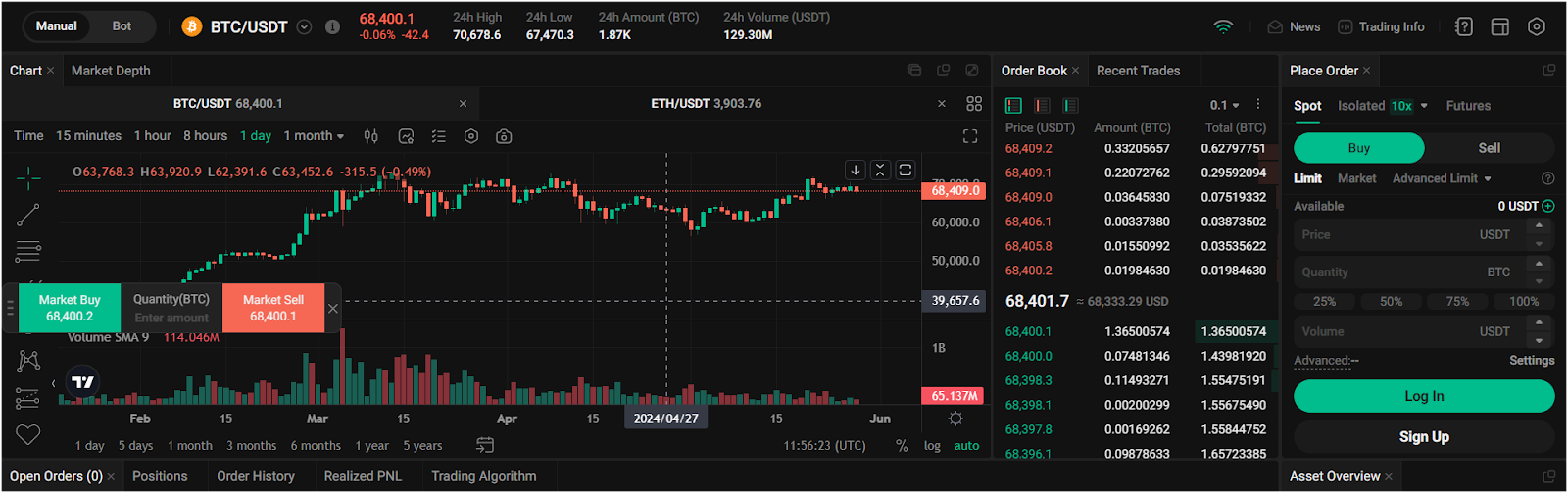Increase the Quantity stepper up arrow
Image resolution: width=1568 pixels, height=493 pixels.
[x=1539, y=265]
